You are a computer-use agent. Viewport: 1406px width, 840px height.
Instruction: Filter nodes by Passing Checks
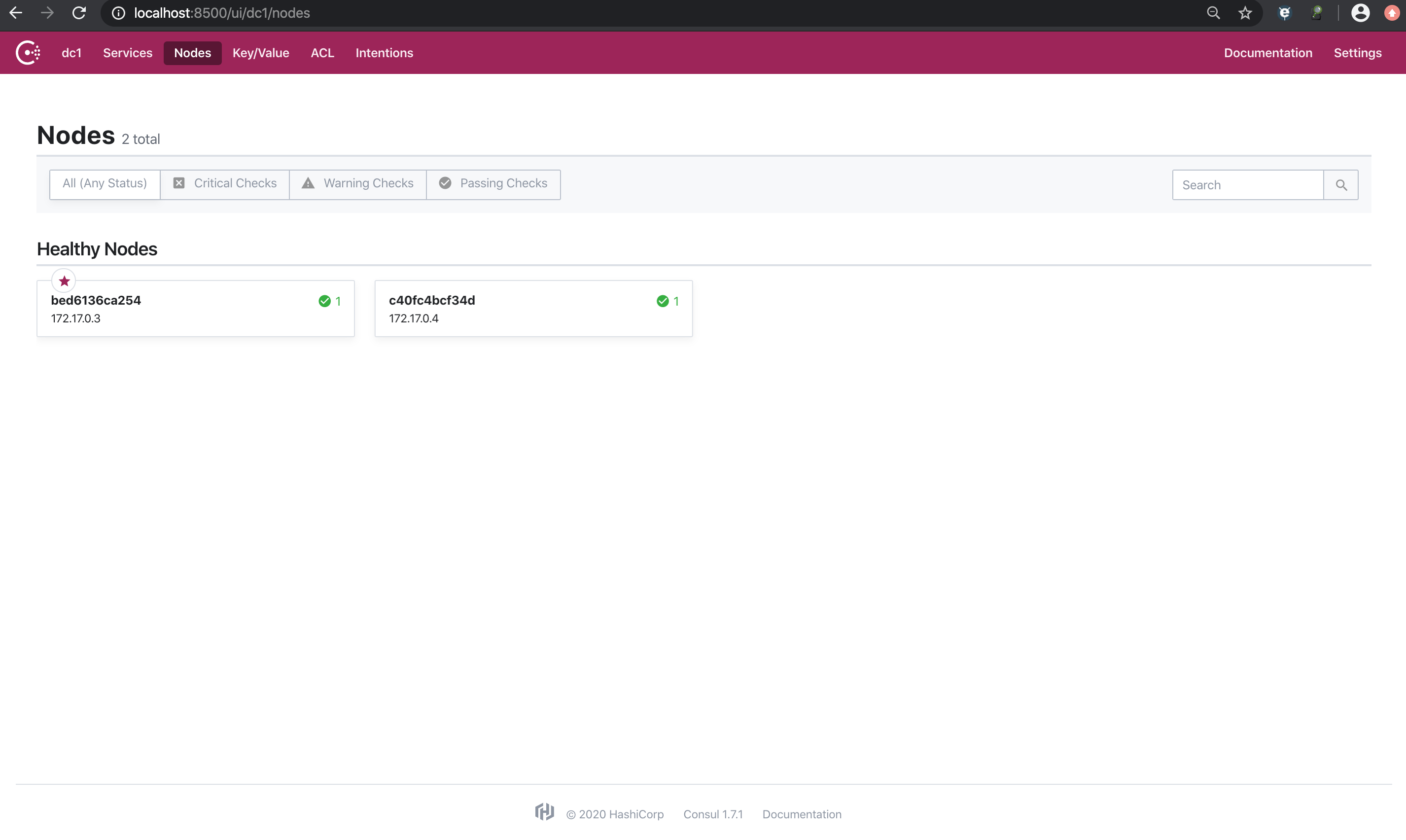(493, 184)
